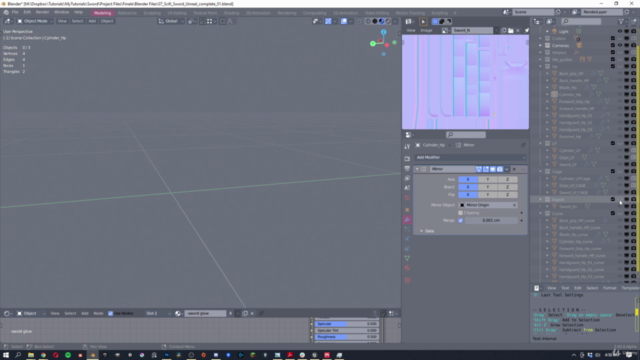Adjust the Roughness slider
The width and height of the screenshot is (640, 360).
coord(347,337)
